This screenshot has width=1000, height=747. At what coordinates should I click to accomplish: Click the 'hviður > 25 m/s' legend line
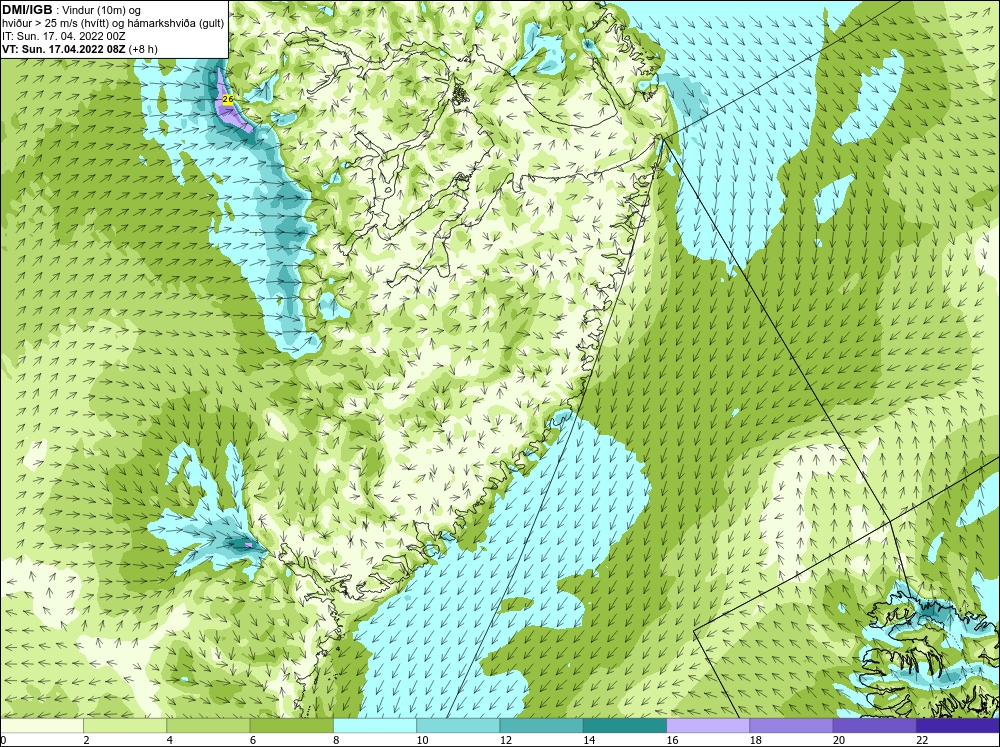(113, 23)
